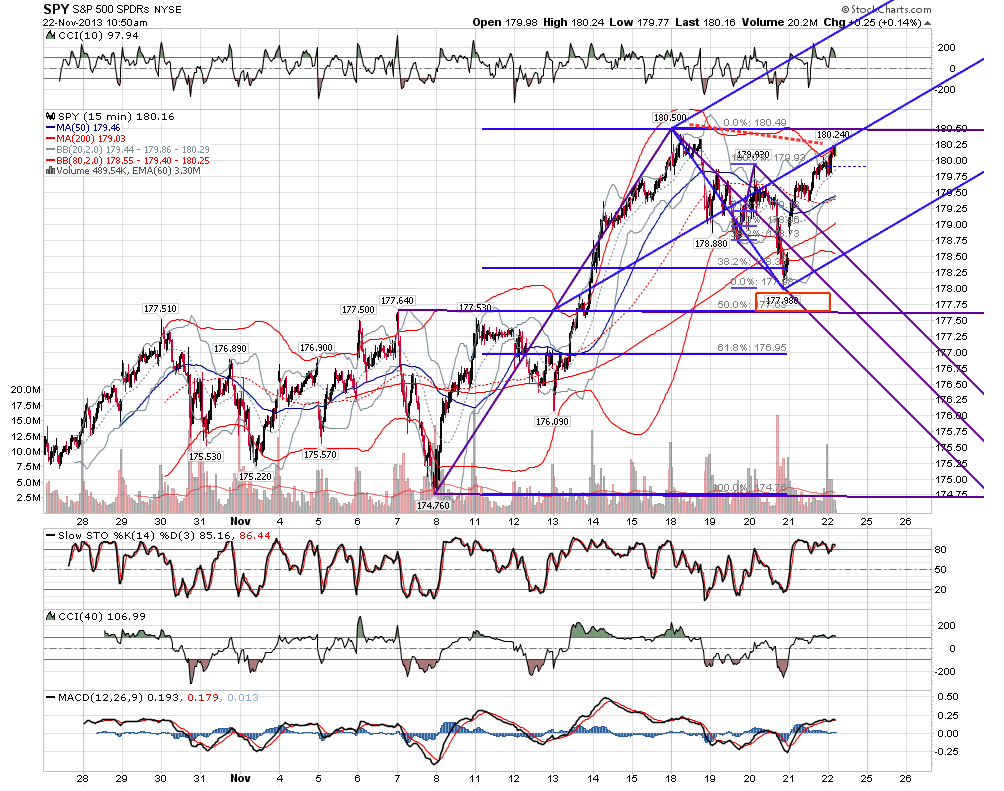Screen dimensions: 1004x791
Task: Click the 176.900 price label
Action: 316,348
